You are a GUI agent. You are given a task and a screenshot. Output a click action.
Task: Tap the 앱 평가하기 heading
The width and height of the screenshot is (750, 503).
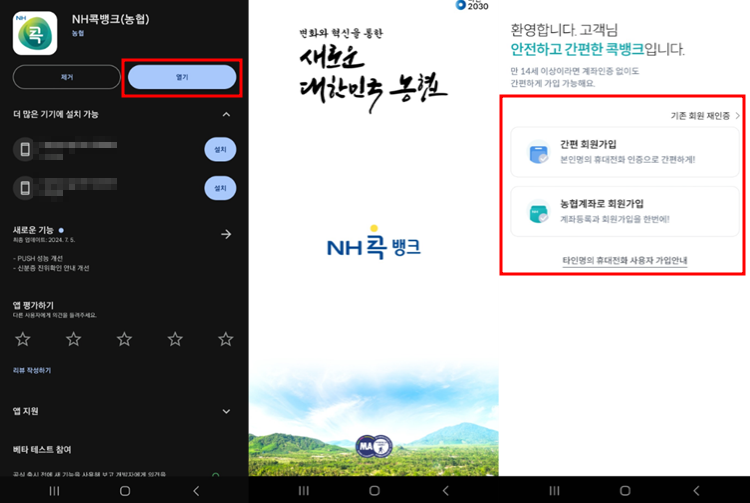[33, 305]
